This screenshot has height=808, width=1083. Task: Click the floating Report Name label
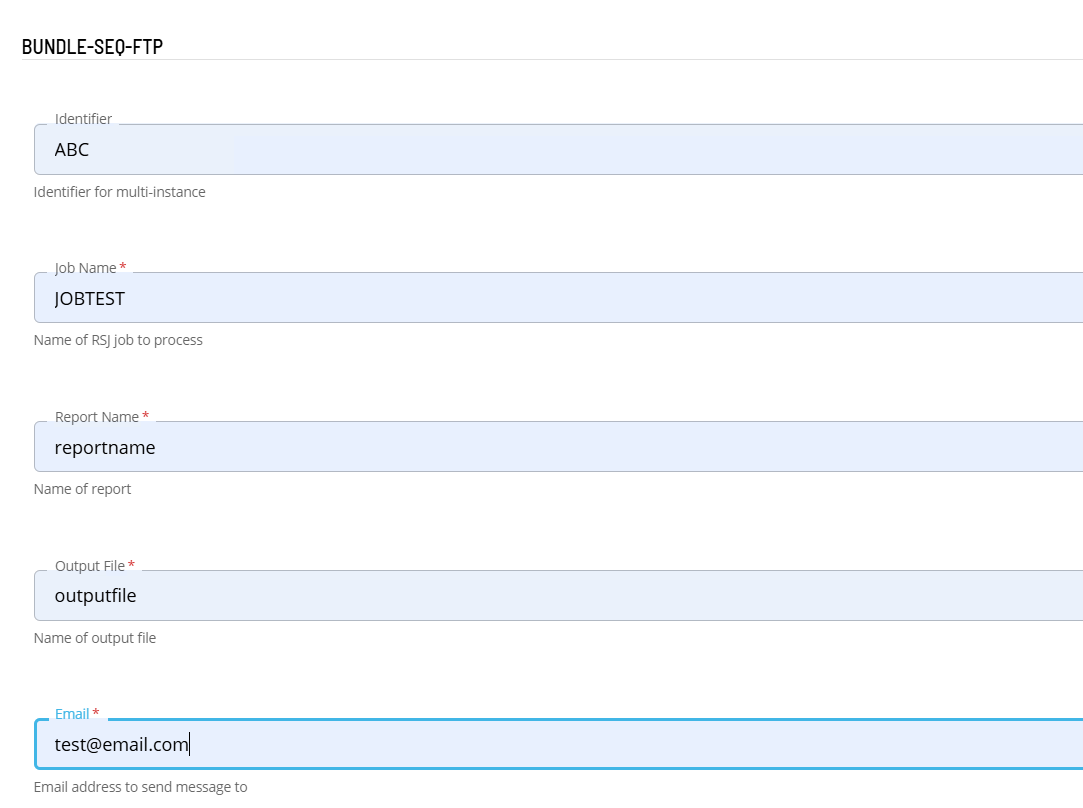pos(96,417)
